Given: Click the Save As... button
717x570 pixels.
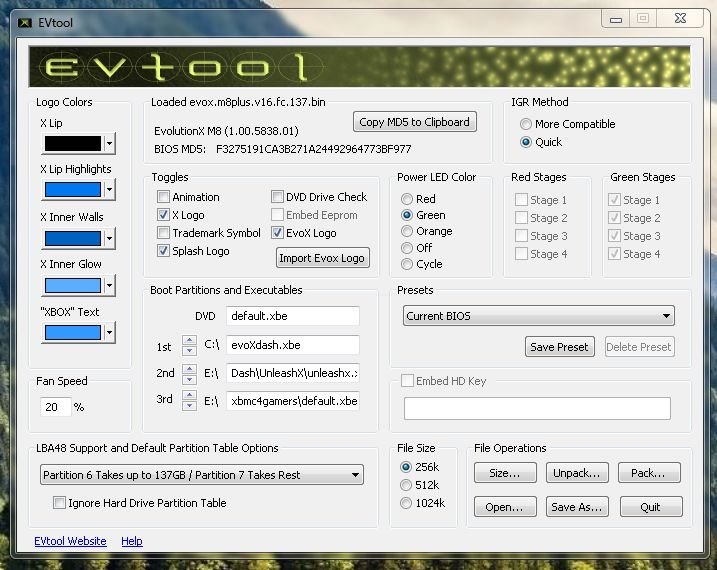Looking at the screenshot, I should tap(577, 506).
